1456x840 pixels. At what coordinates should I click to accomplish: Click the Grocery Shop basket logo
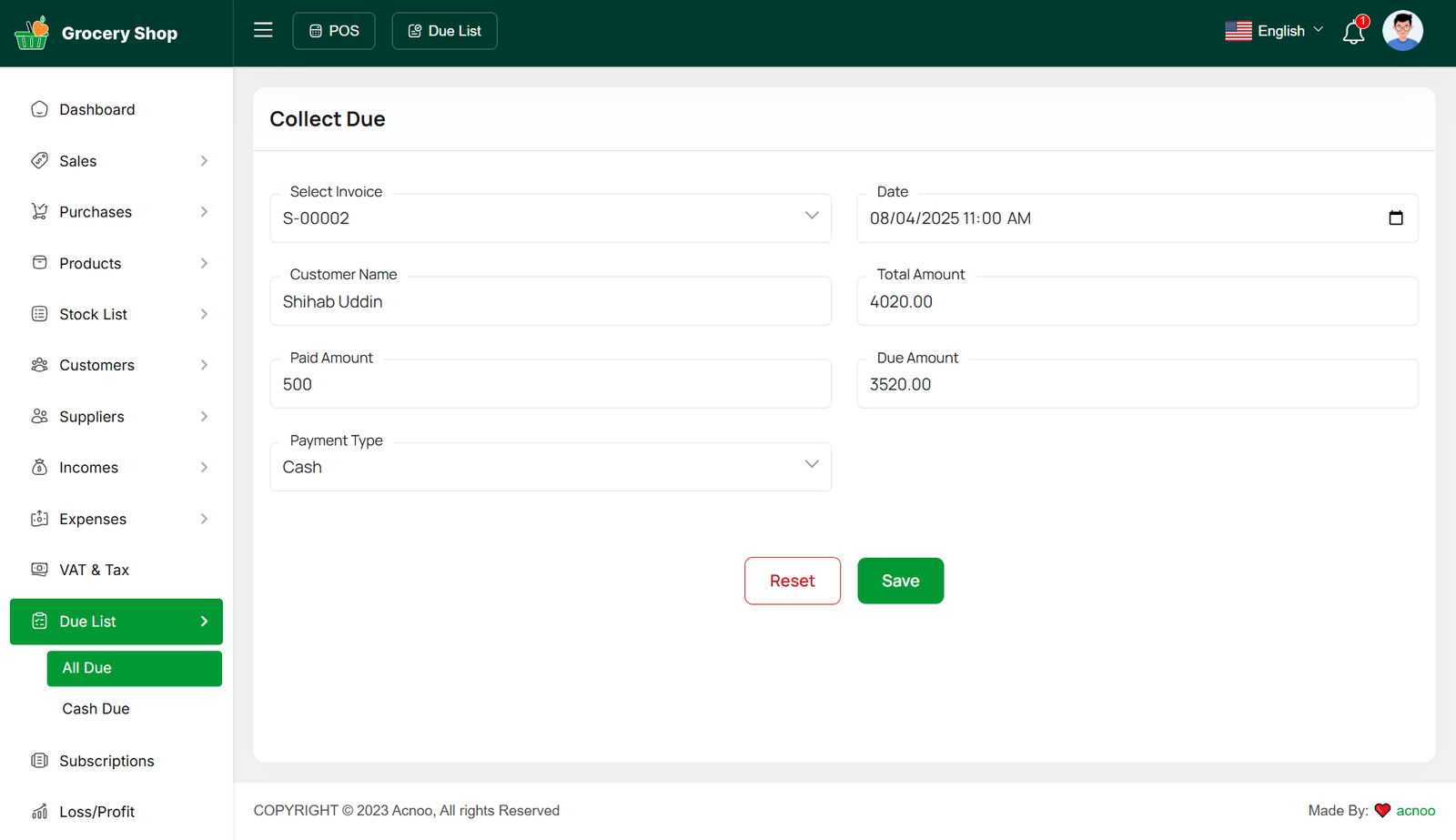click(x=32, y=34)
